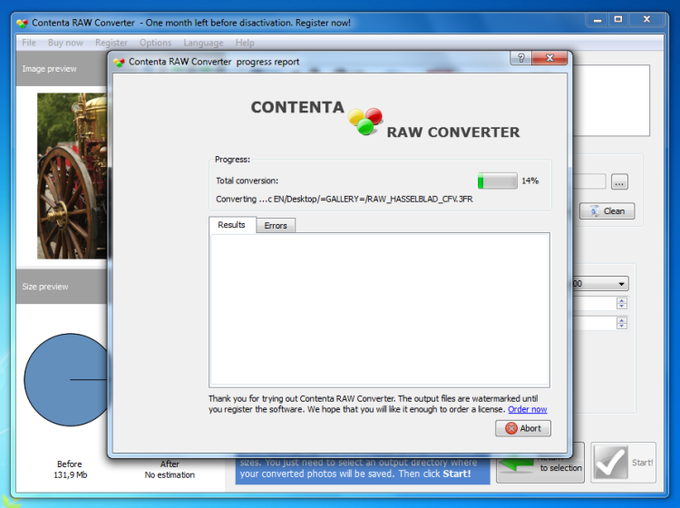Click the 'Before 131,9 Mb' label
Screen dimensions: 680x508
tap(70, 469)
